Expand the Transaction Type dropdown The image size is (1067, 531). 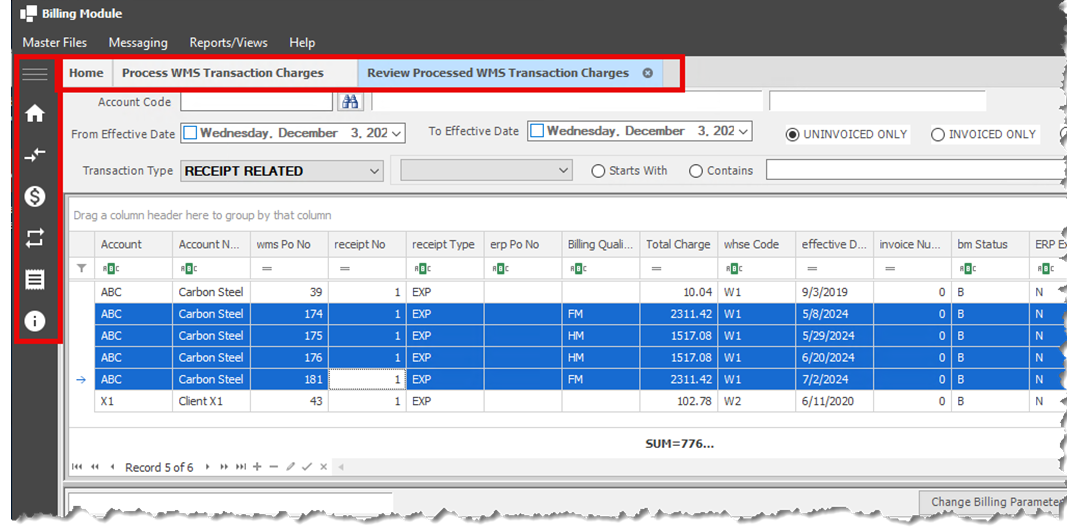pyautogui.click(x=374, y=171)
